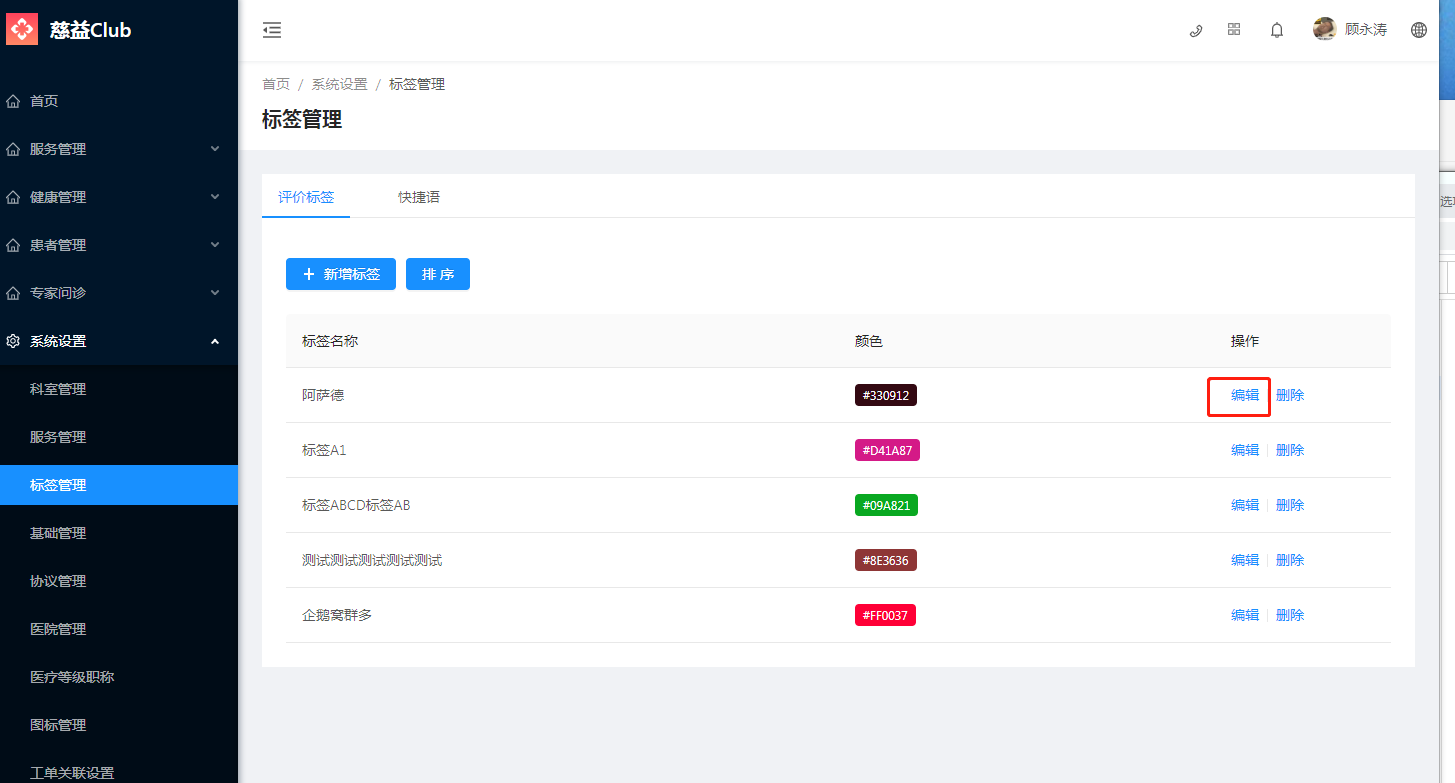
Task: Delete the 测试测试测试测试测试 row
Action: tap(1290, 560)
